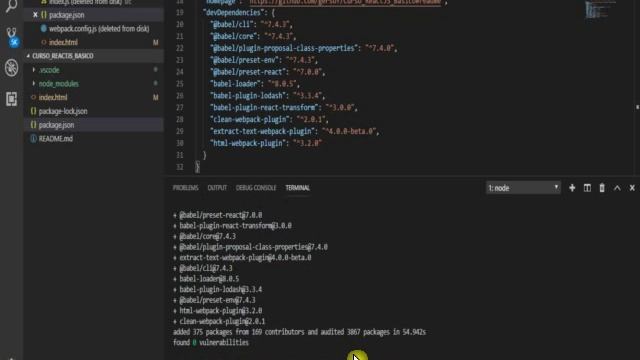Image resolution: width=640 pixels, height=360 pixels.
Task: Click the editor minimap
Action: pyautogui.click(x=599, y=10)
